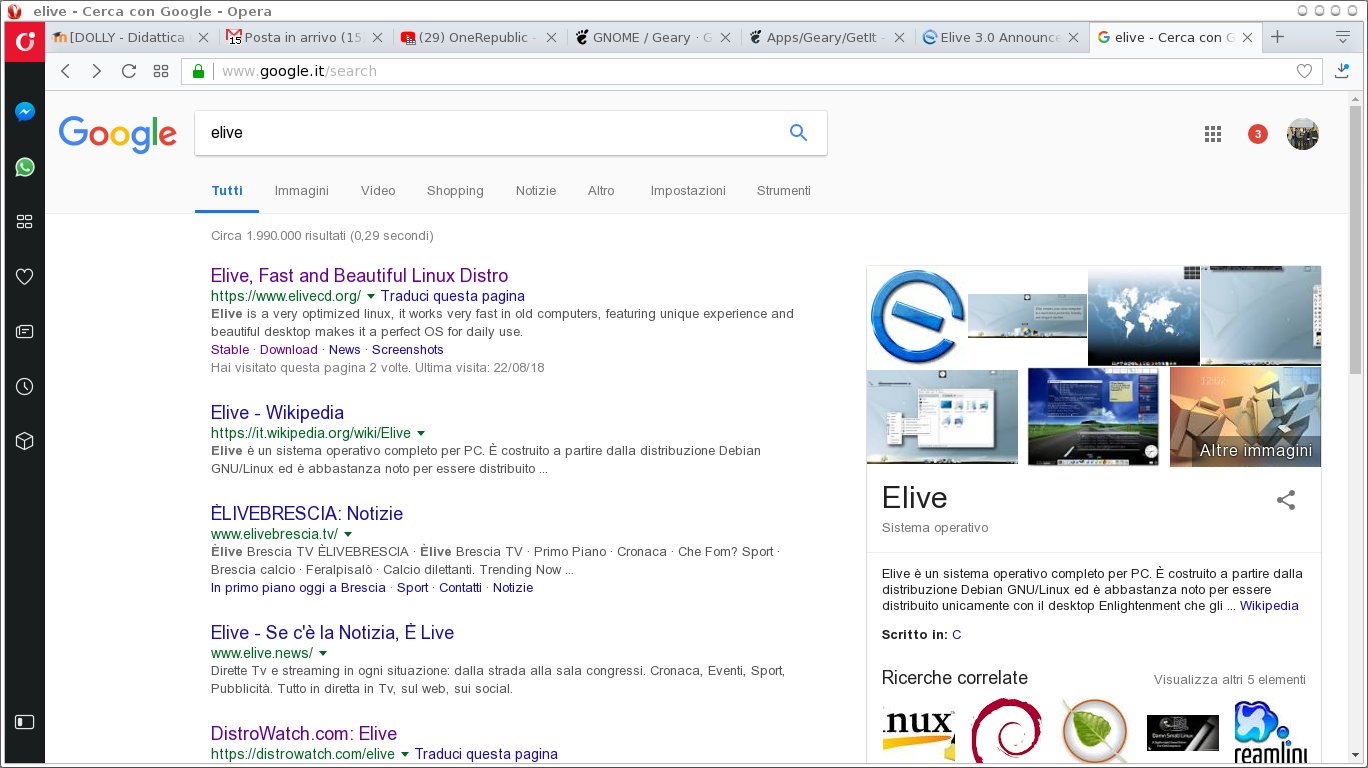
Task: Open Facebook Messenger in the sidebar
Action: tap(25, 112)
